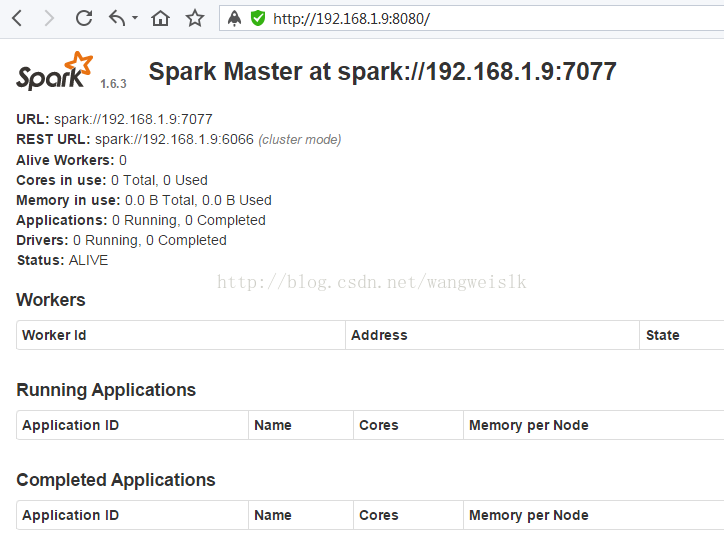
Task: Reload the Spark Master page
Action: coord(84,18)
